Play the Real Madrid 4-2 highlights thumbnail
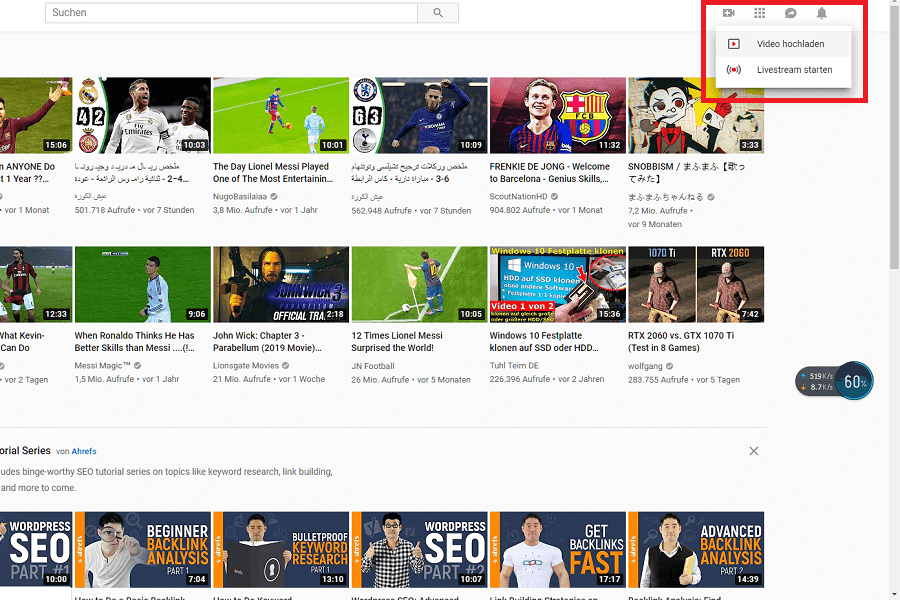The width and height of the screenshot is (900, 600). point(142,115)
